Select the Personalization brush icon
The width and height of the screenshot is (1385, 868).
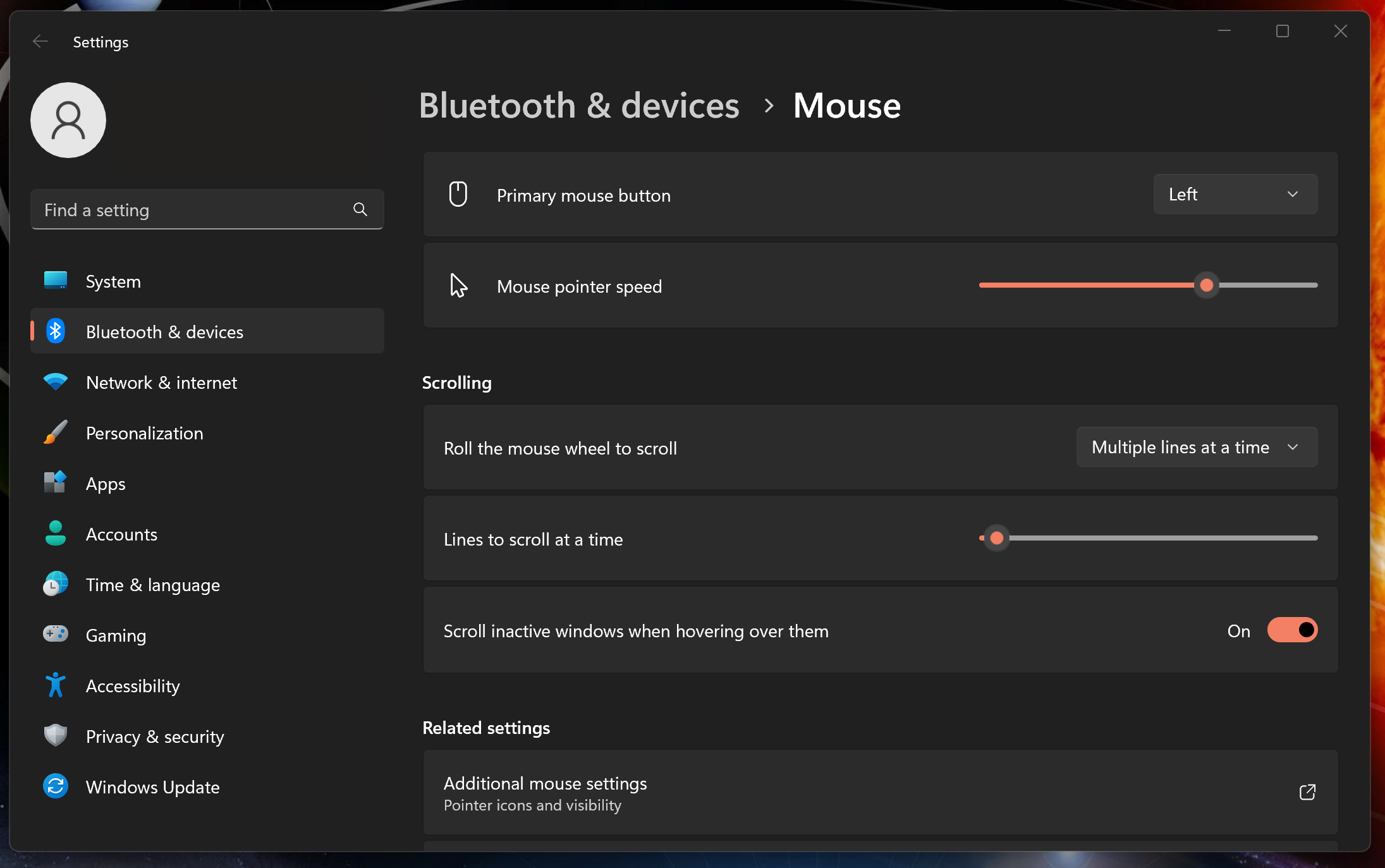[x=56, y=432]
